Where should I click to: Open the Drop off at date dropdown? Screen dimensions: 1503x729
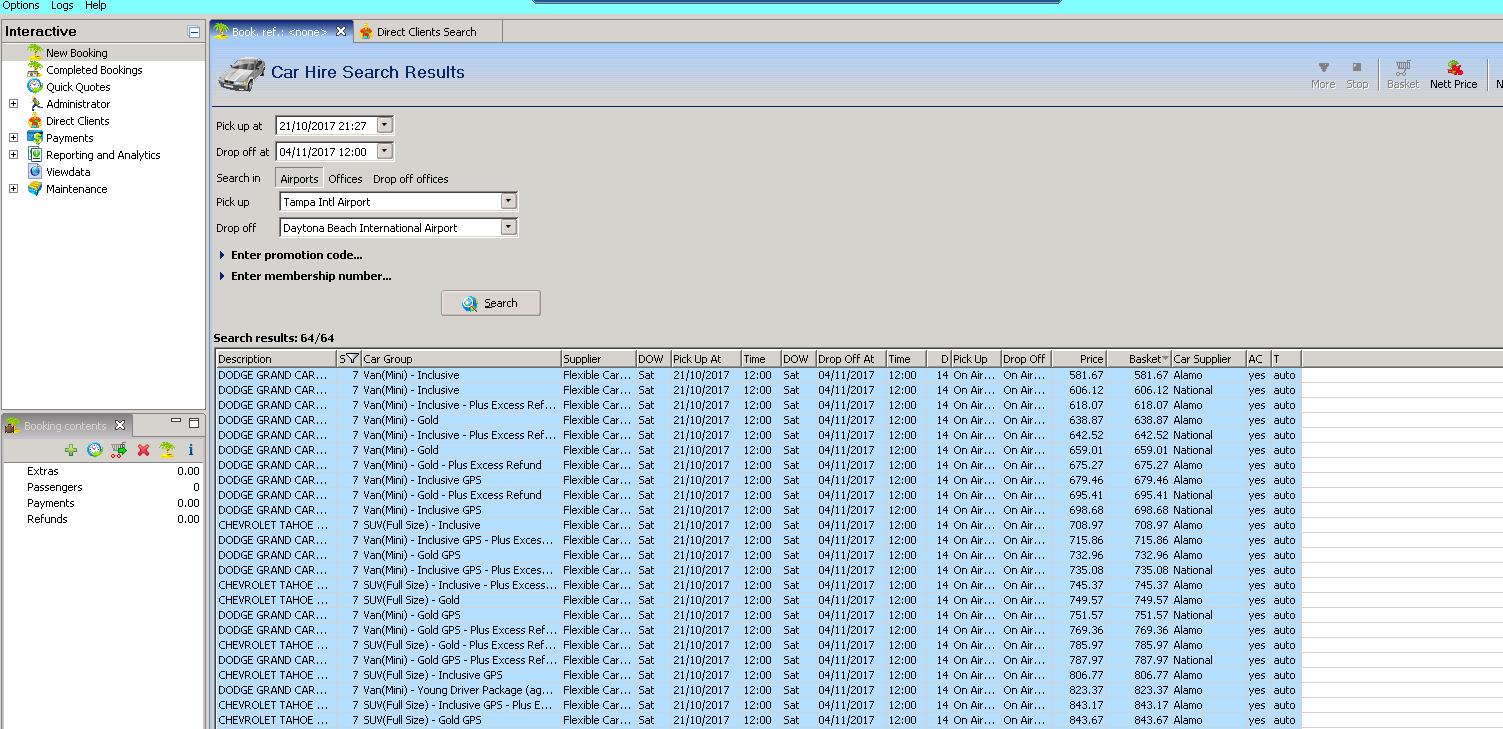click(385, 152)
